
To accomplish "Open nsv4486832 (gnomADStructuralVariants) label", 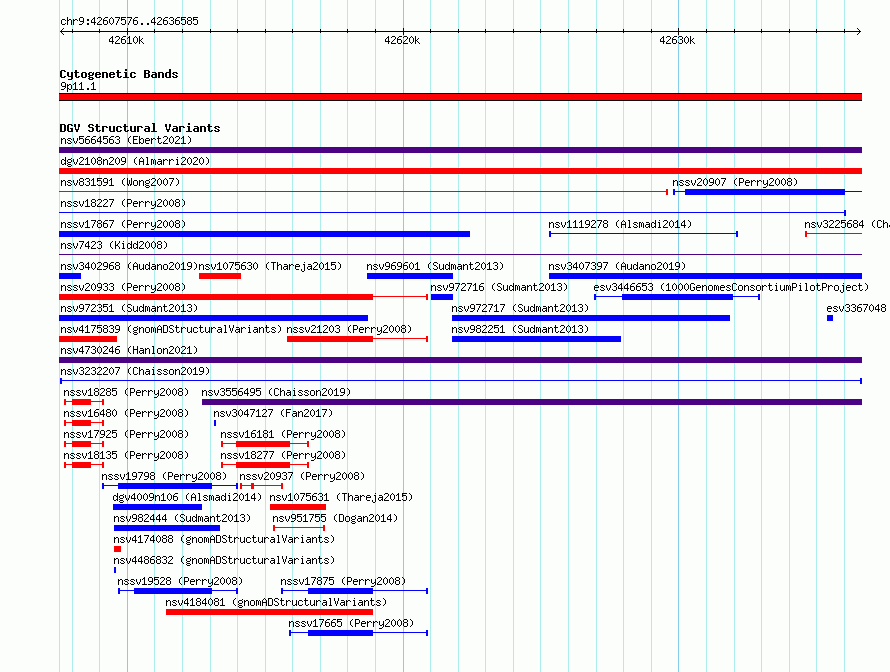I will point(224,560).
